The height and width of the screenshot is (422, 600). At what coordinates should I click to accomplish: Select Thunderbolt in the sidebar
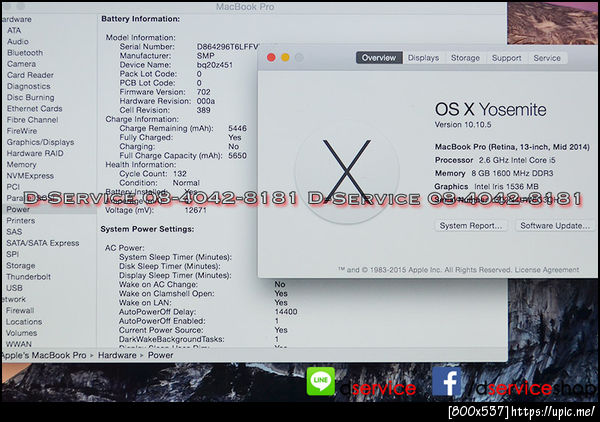[x=28, y=277]
